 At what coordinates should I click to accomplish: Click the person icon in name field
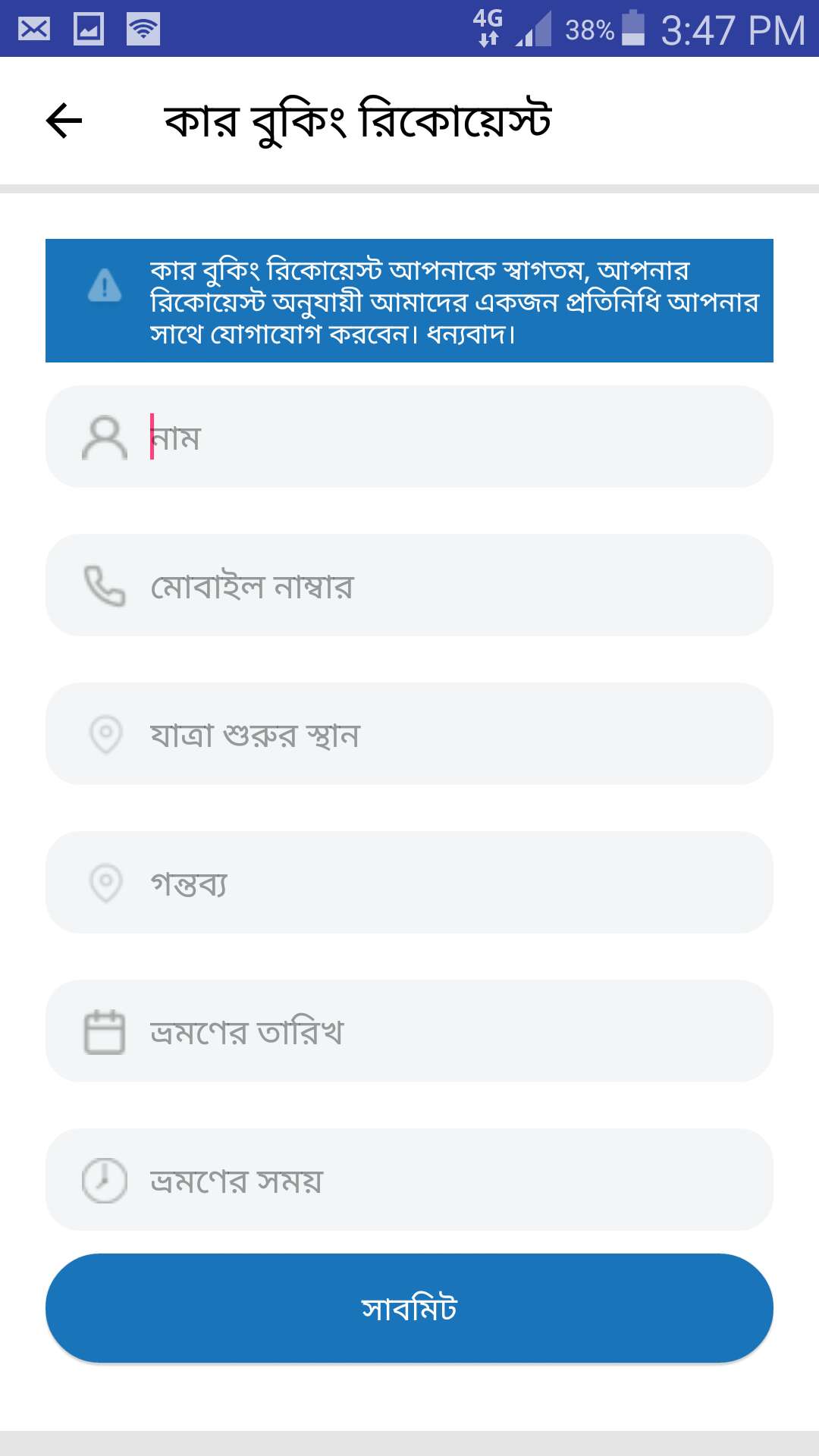pyautogui.click(x=105, y=438)
